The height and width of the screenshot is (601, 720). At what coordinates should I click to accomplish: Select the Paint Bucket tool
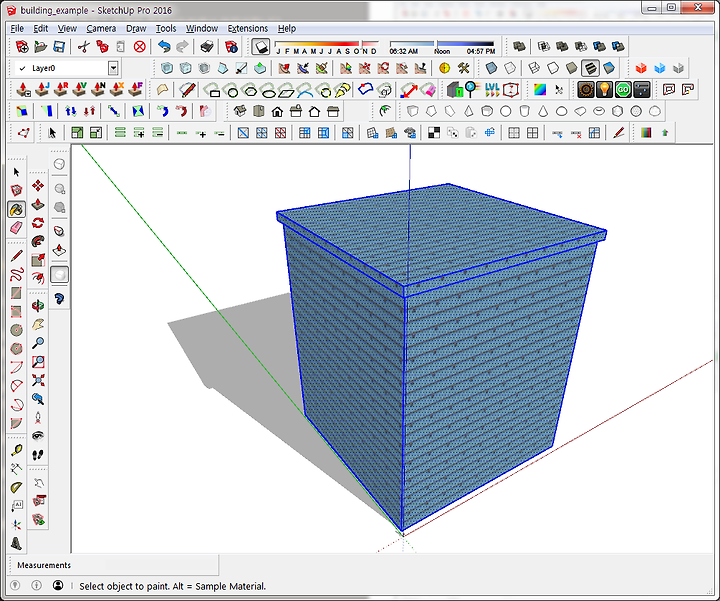17,209
